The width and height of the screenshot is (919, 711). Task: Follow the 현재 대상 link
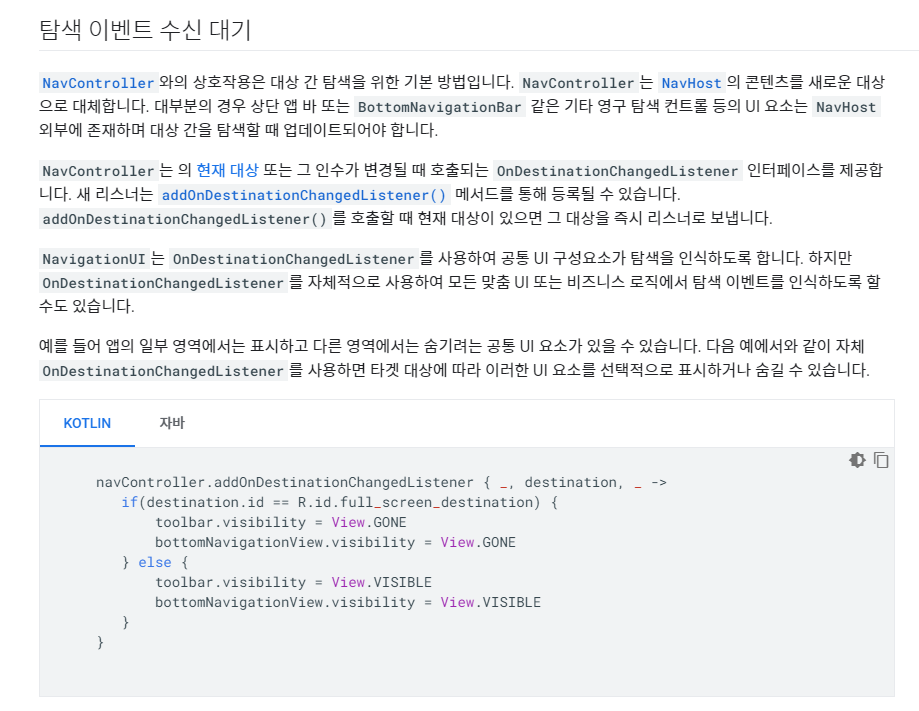[x=227, y=170]
